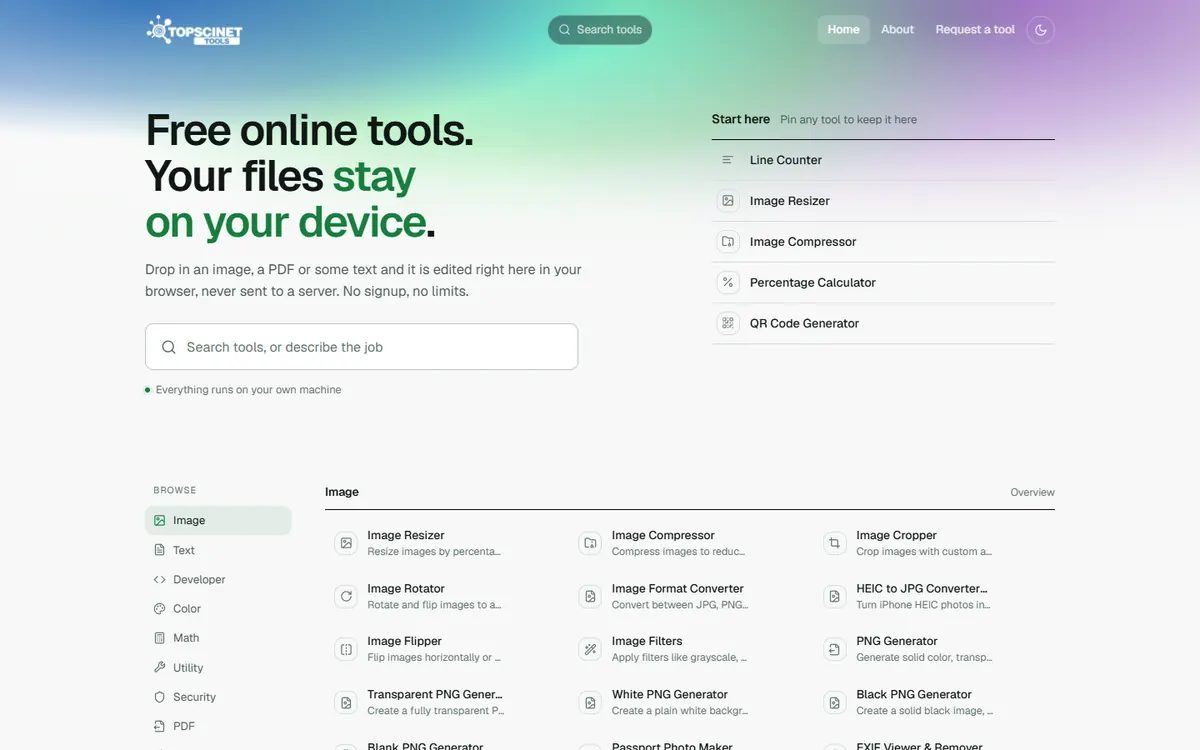Open Request a tool page
The height and width of the screenshot is (750, 1200).
pos(975,30)
